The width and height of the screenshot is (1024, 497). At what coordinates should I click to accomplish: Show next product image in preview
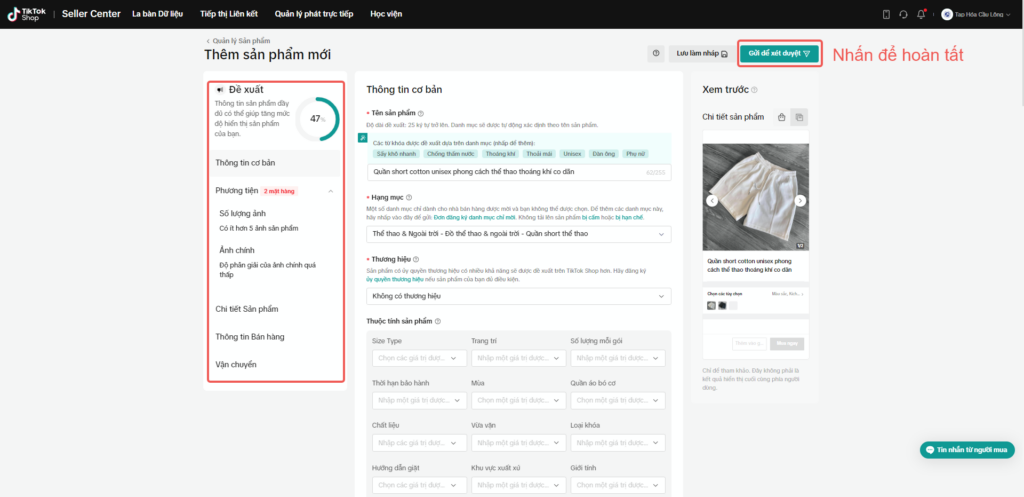click(x=800, y=200)
